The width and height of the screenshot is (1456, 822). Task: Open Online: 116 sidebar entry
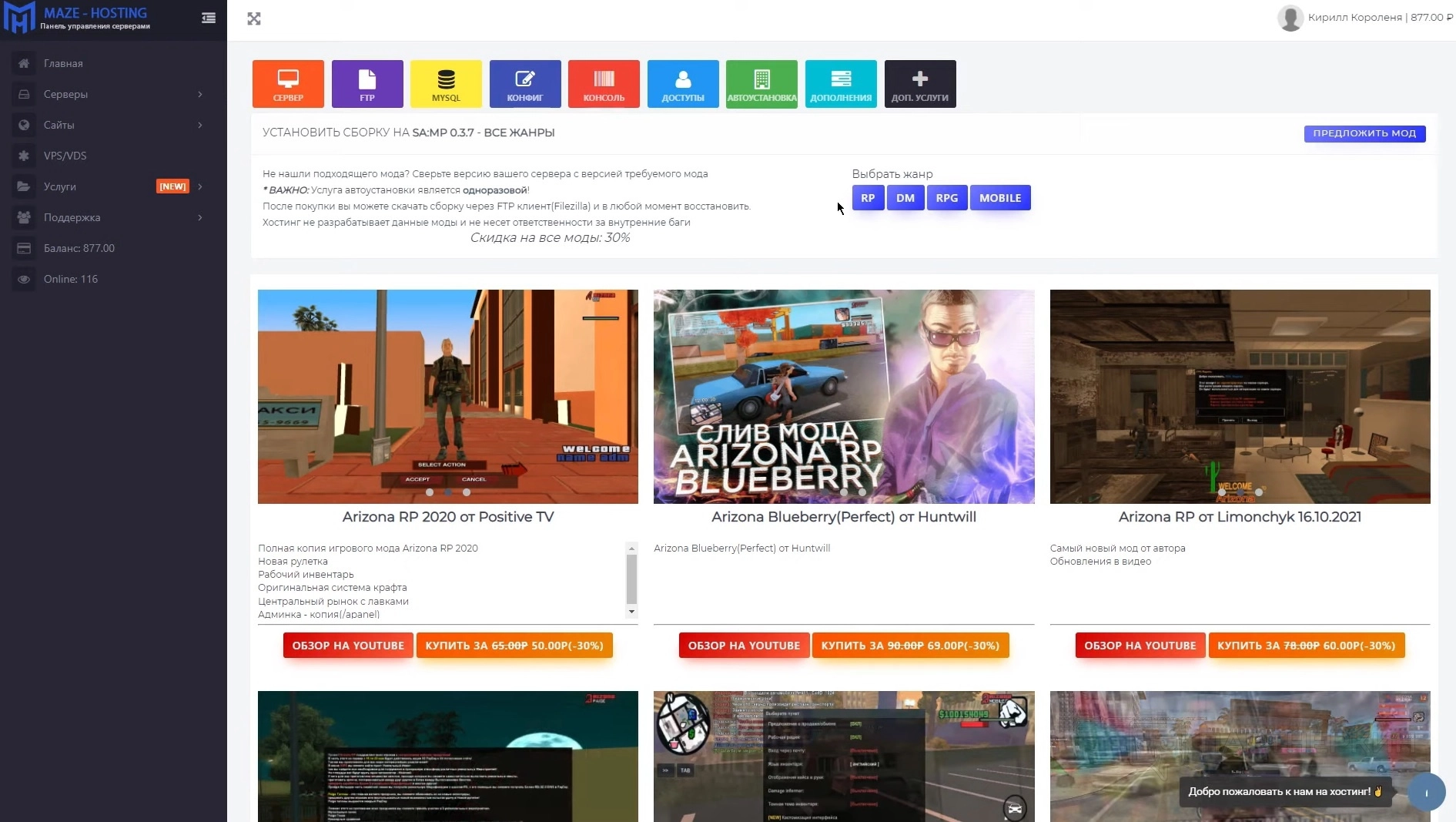click(71, 279)
